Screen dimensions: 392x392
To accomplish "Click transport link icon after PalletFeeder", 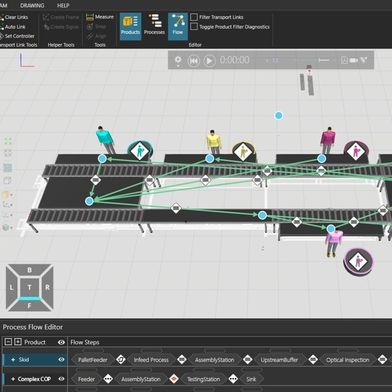I will coord(121,359).
